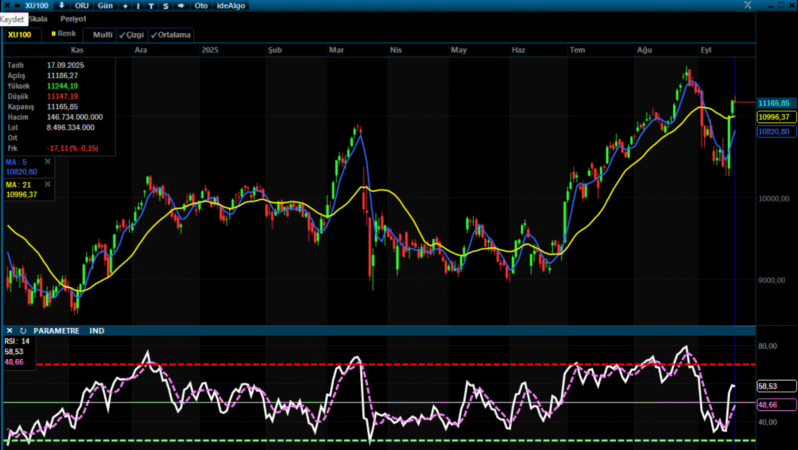
Task: Click the cyan 11165,85 price tag on axis
Action: pyautogui.click(x=776, y=103)
